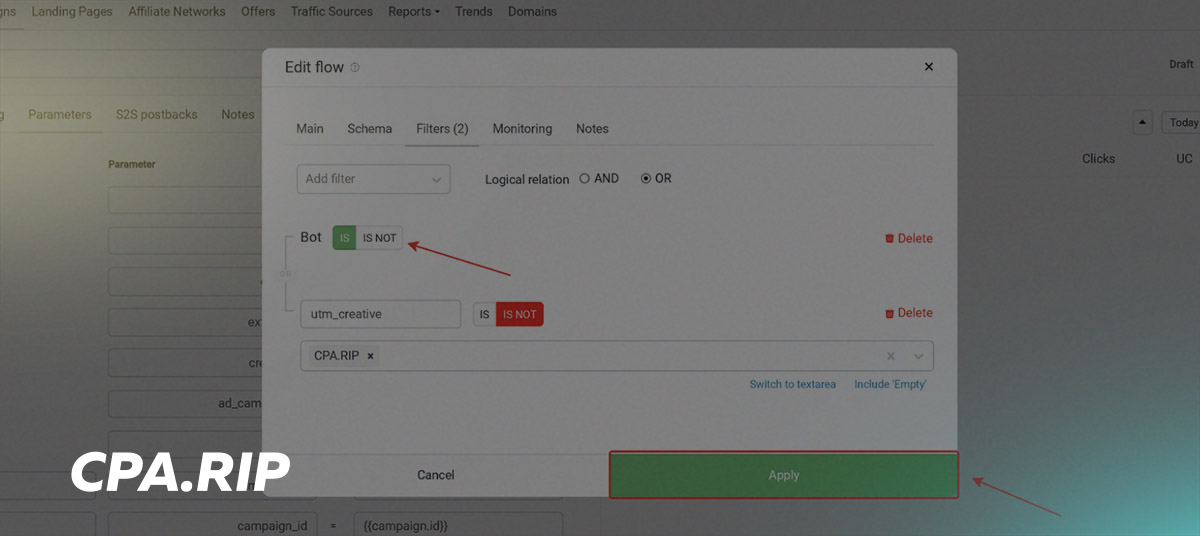Expand the utm_creative values dropdown arrow

(918, 356)
